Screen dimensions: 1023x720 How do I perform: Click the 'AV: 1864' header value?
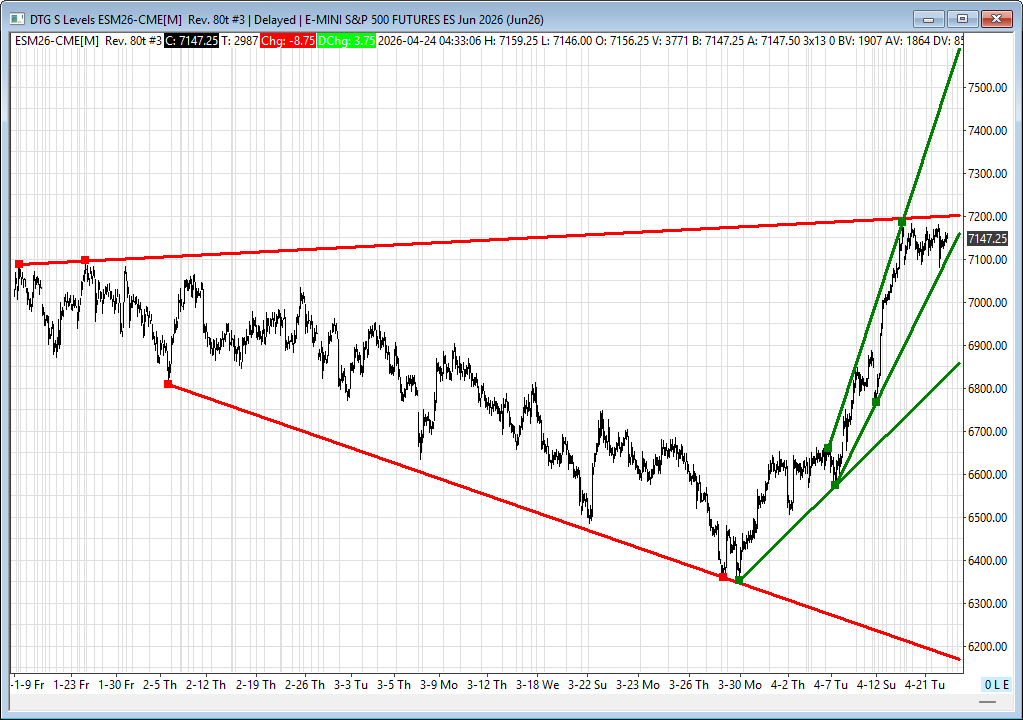[908, 40]
